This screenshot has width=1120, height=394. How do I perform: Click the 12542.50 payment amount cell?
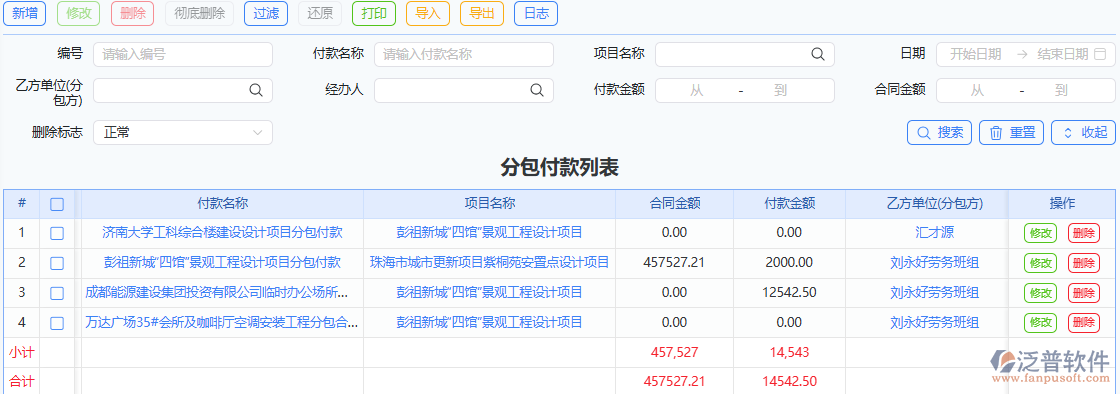point(789,293)
